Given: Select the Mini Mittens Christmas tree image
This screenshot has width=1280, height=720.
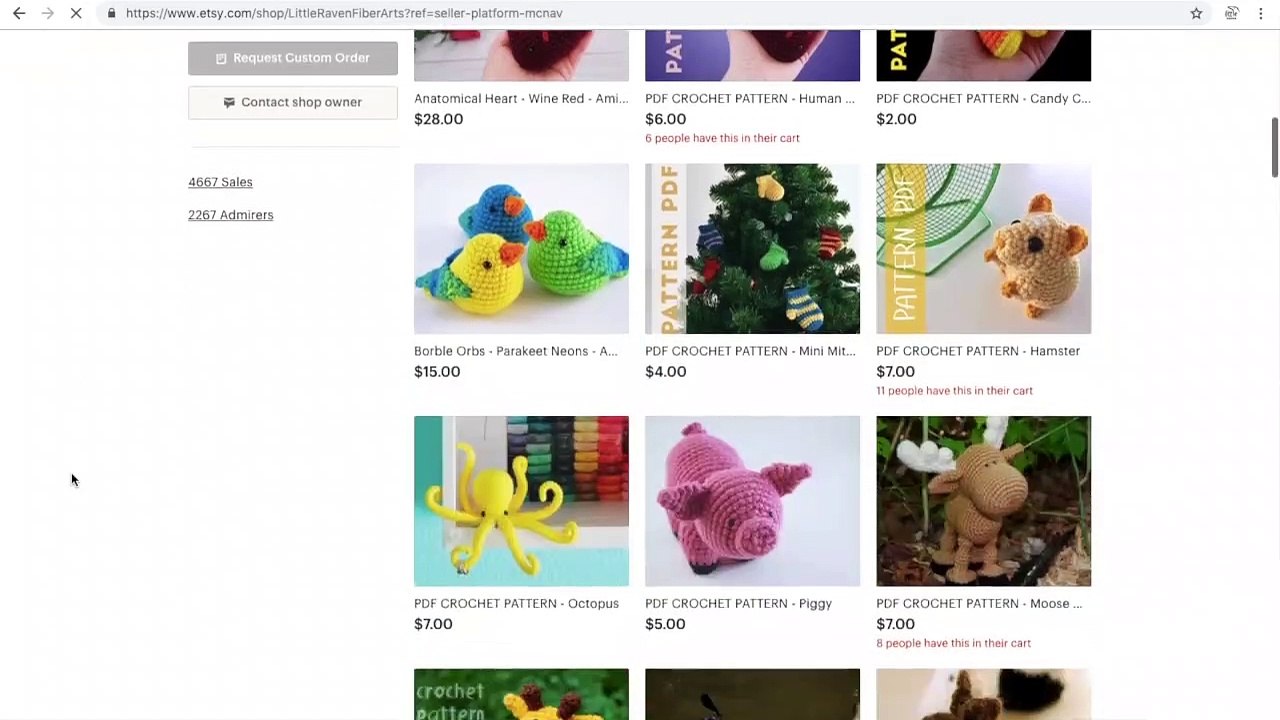Looking at the screenshot, I should pos(752,249).
